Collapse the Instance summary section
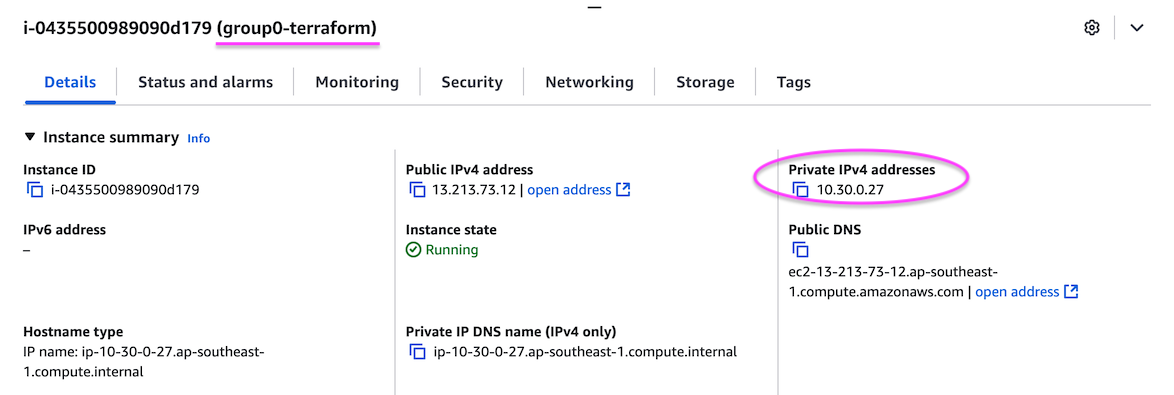 coord(29,137)
